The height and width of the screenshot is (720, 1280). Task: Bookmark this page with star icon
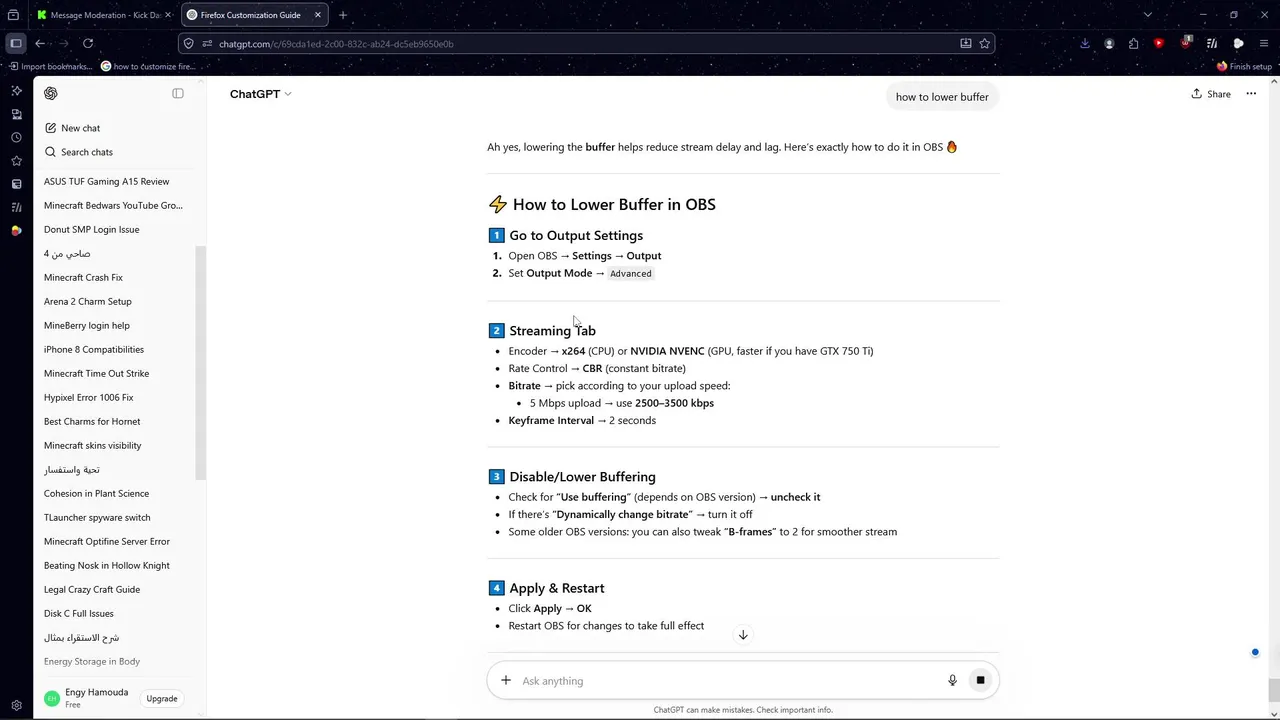click(x=985, y=44)
